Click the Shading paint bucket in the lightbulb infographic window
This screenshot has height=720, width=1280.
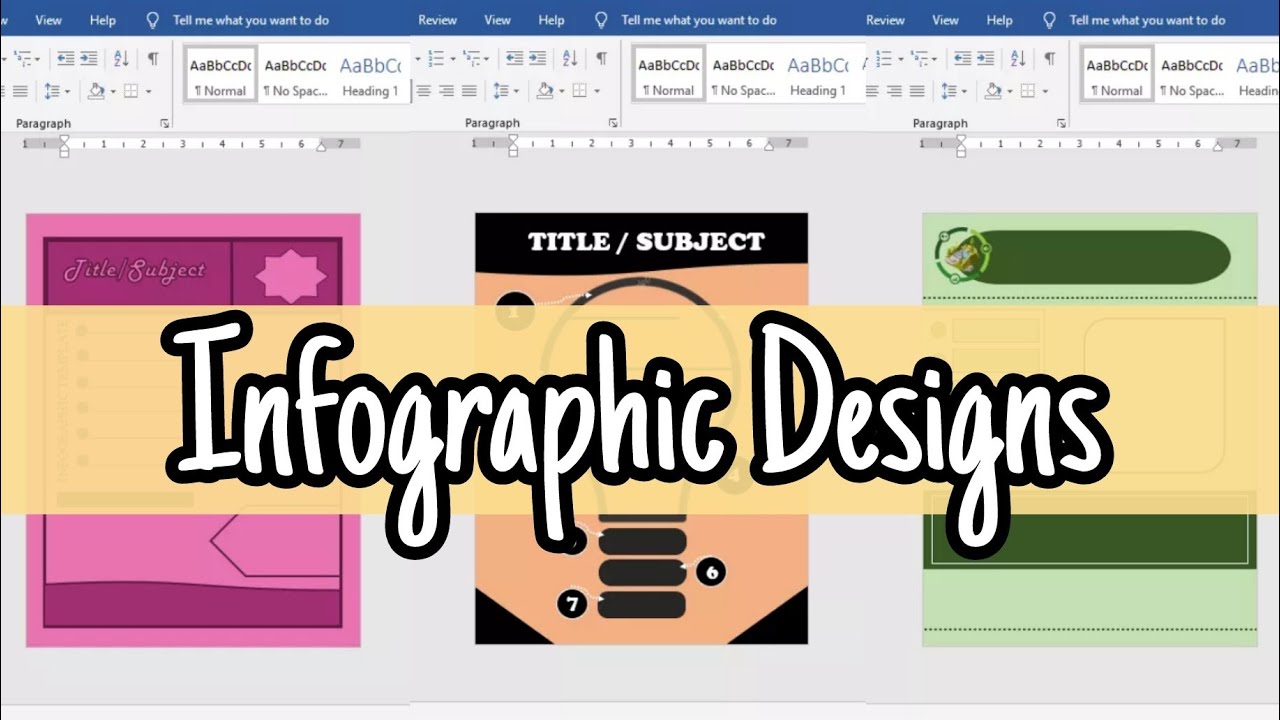coord(544,91)
